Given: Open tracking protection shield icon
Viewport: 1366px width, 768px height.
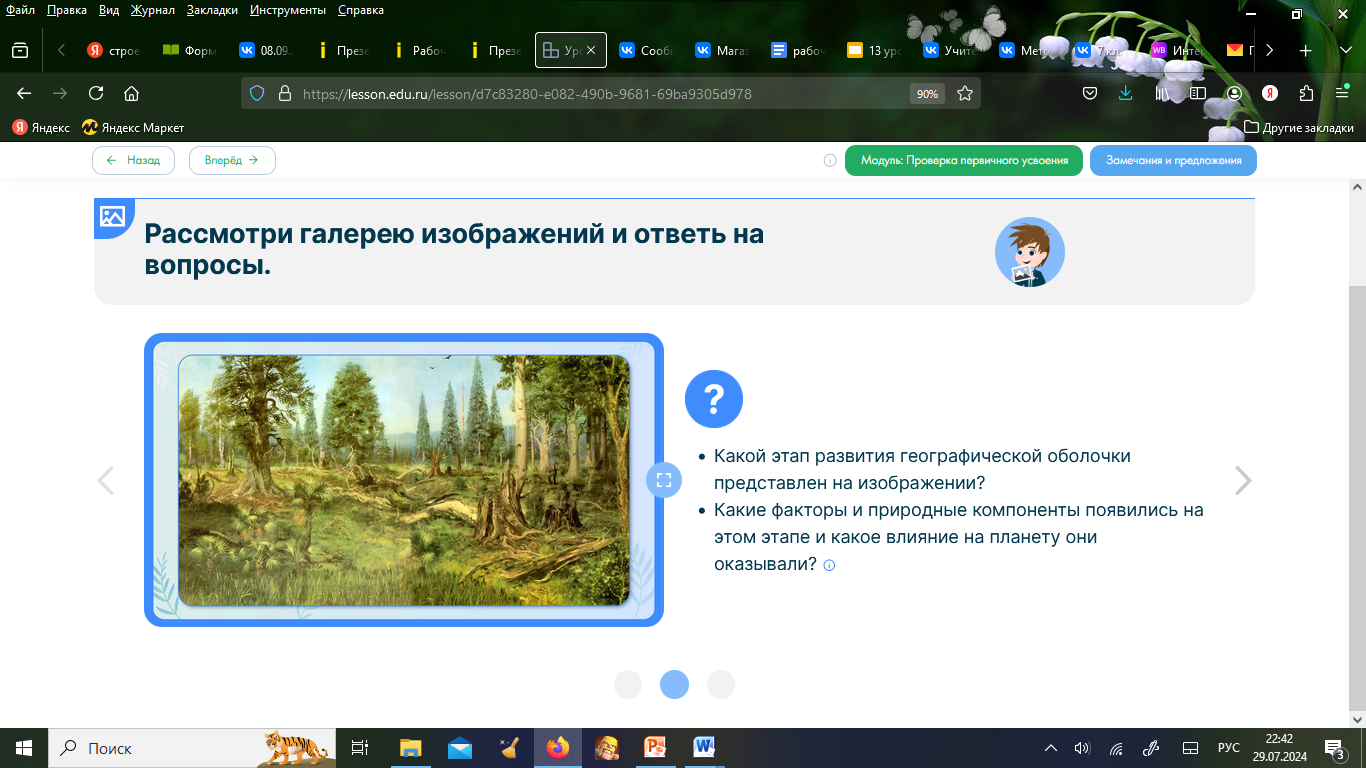Looking at the screenshot, I should pos(257,93).
